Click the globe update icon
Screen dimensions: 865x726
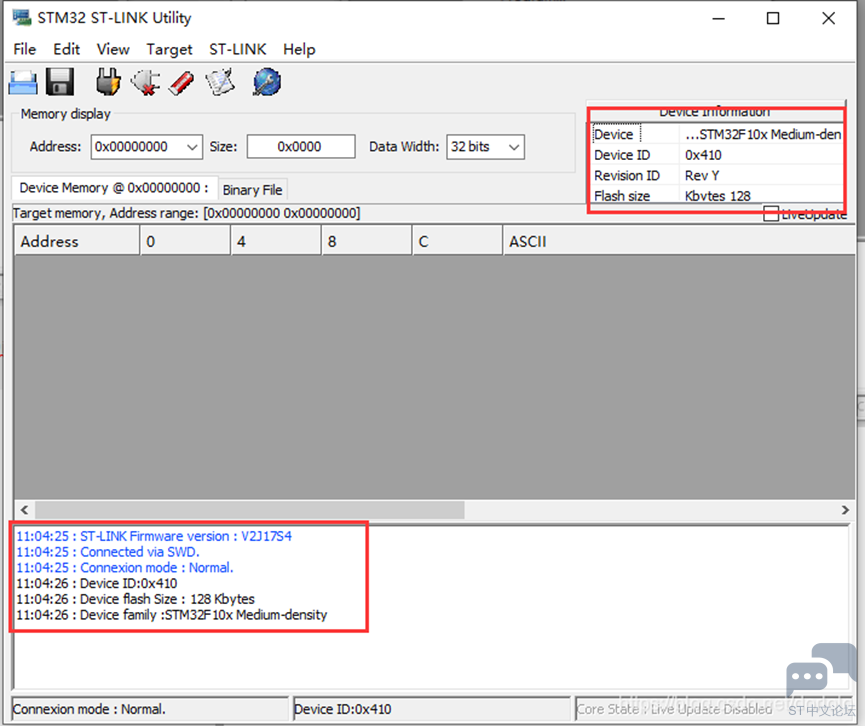click(x=267, y=82)
